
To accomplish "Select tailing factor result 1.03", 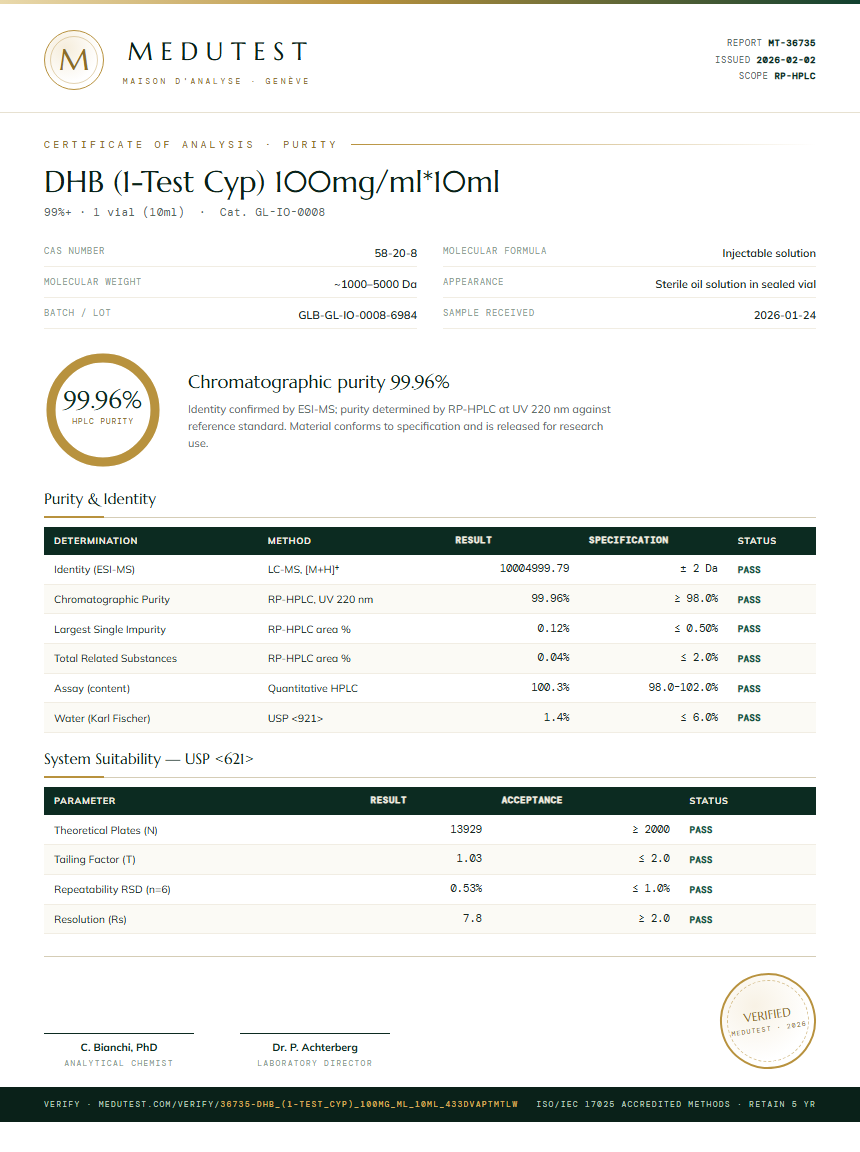I will 469,858.
